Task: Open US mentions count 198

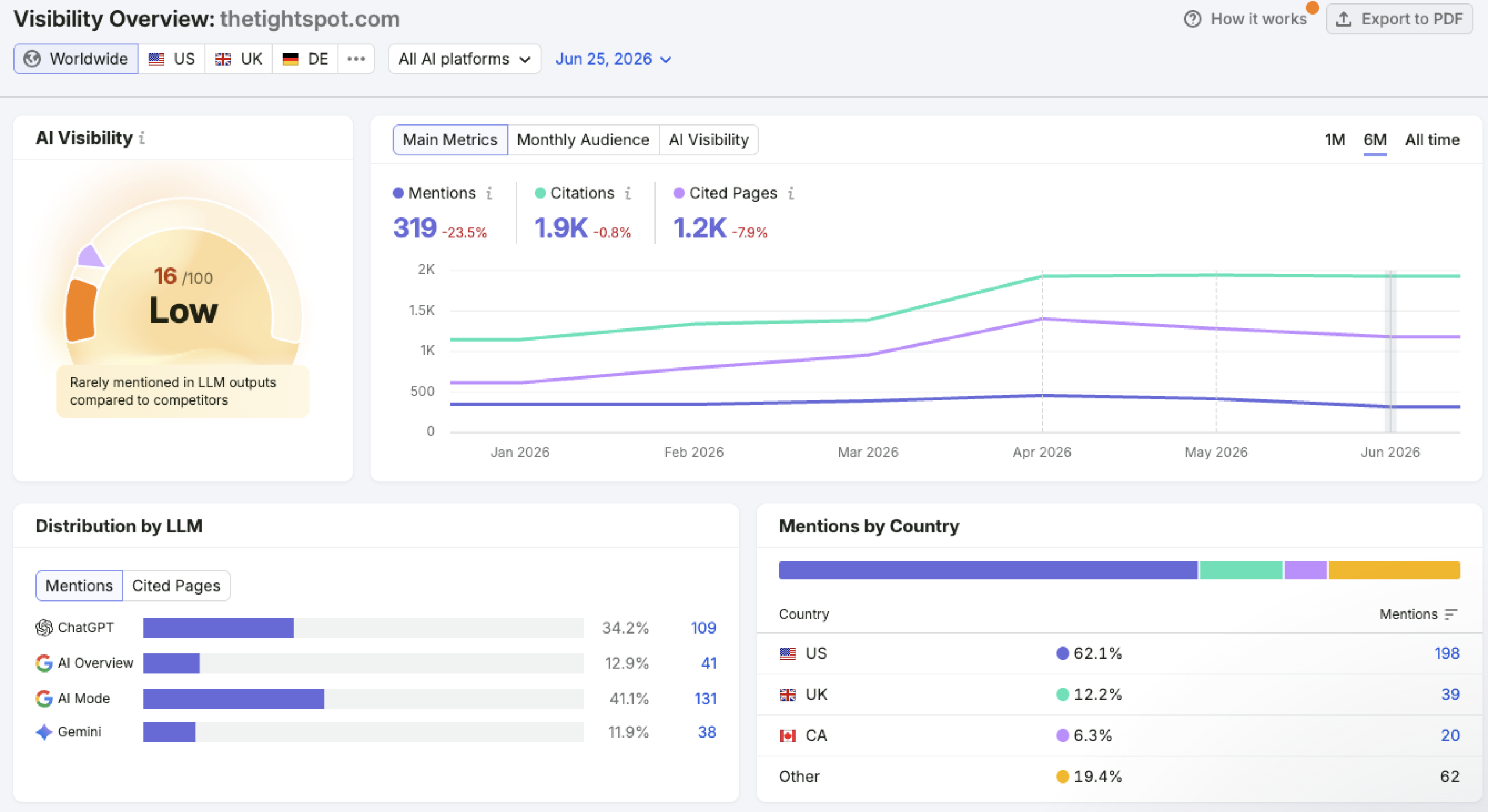Action: [1447, 654]
